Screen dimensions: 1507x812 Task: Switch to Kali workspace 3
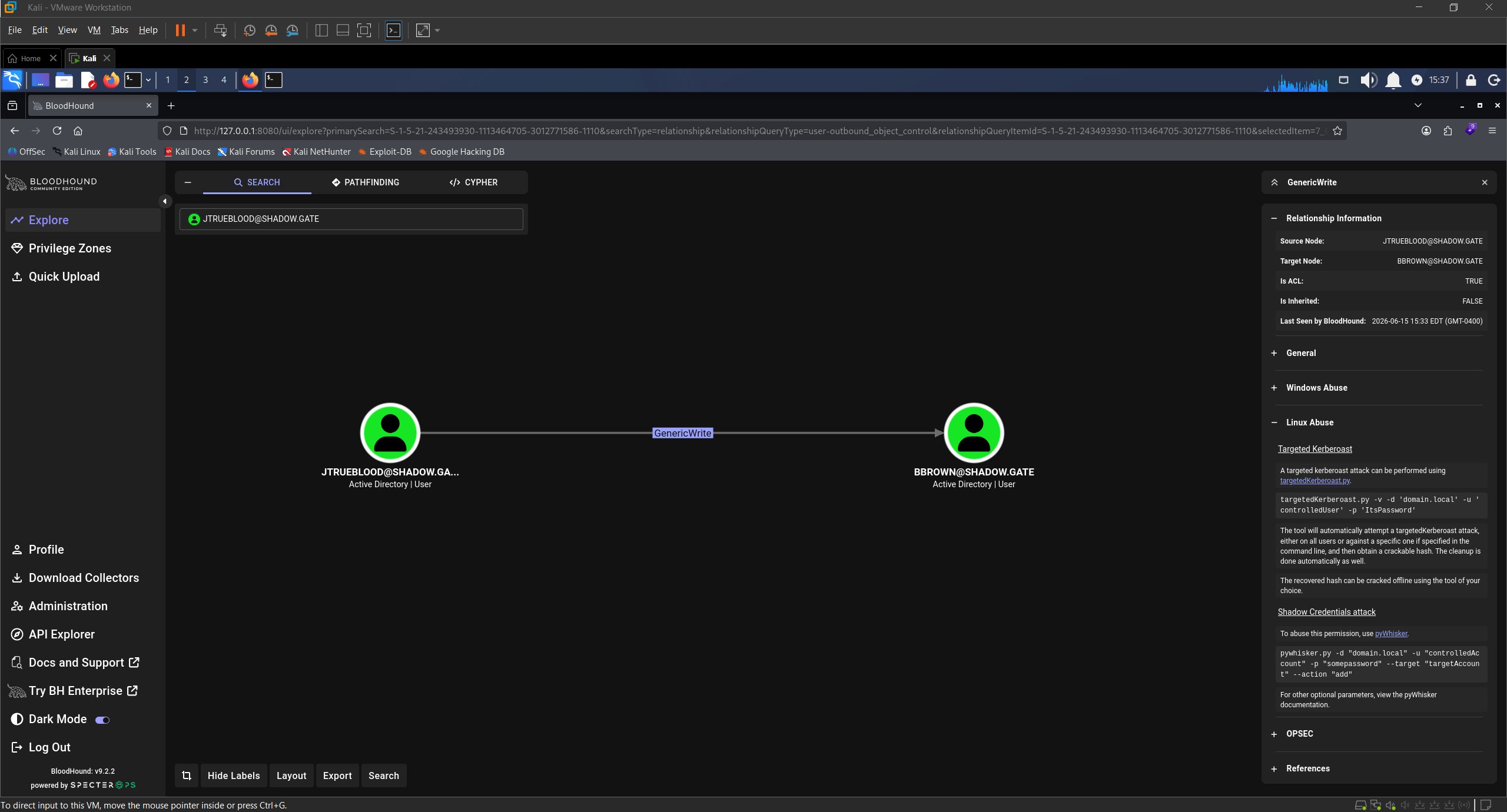pos(205,79)
